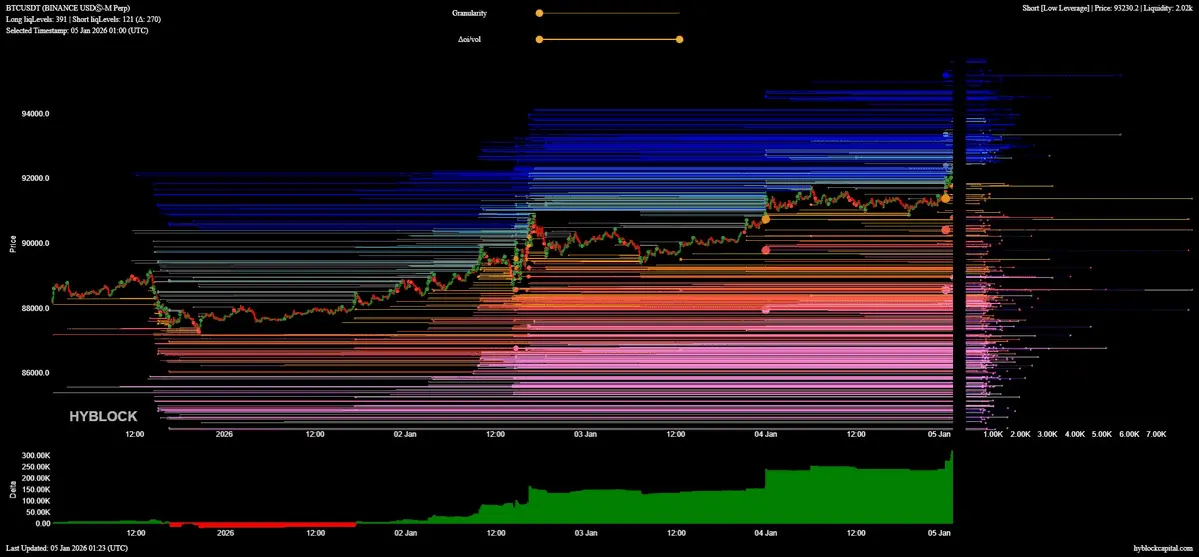Click the right handle of the Δoi/vol slider
Image resolution: width=1199 pixels, height=557 pixels.
click(680, 39)
